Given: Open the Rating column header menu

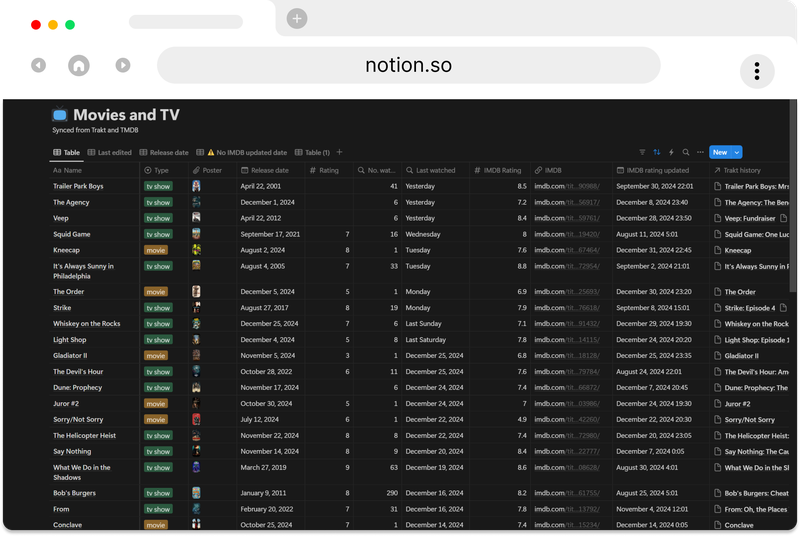Looking at the screenshot, I should (x=324, y=170).
